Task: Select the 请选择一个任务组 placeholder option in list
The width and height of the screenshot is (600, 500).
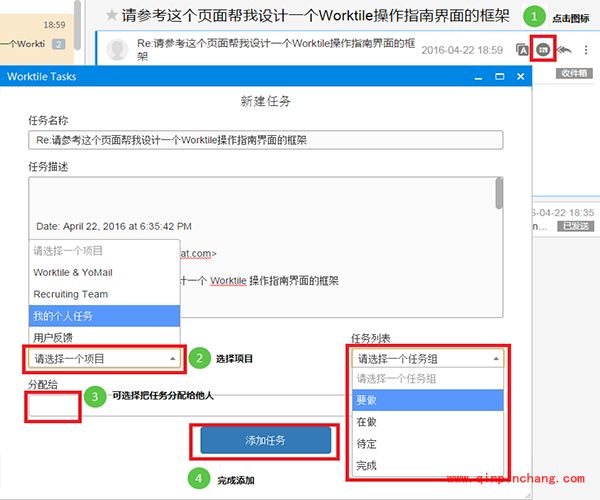Action: point(428,379)
